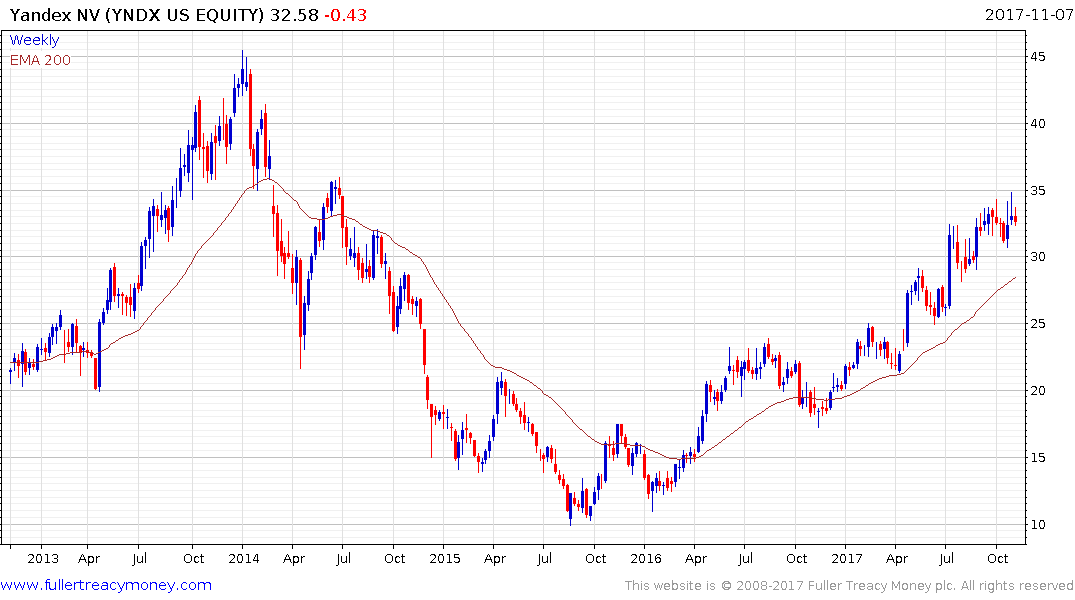Click the 40 price axis label
The height and width of the screenshot is (600, 1075).
tap(1037, 123)
